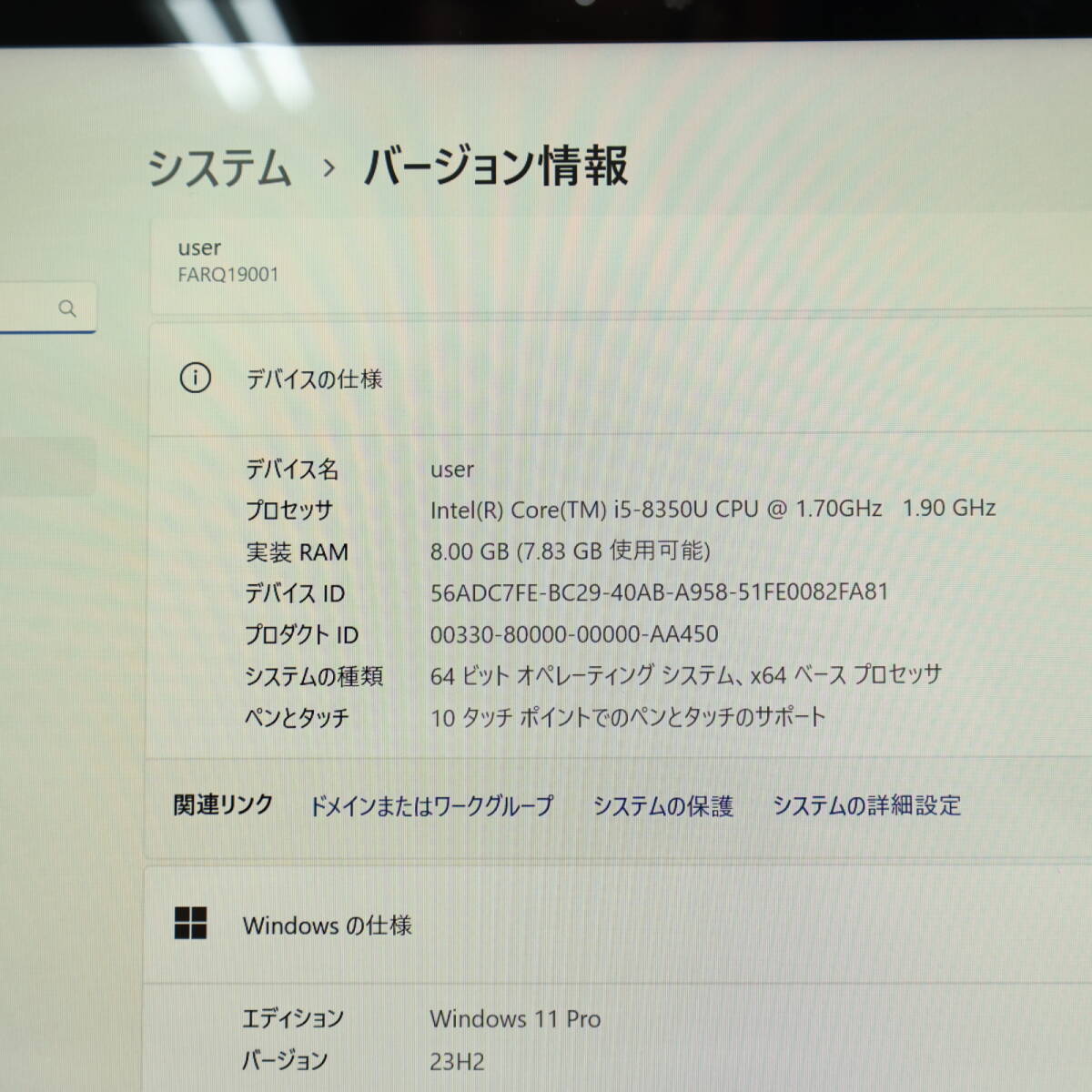Click the 関連リンク label
The height and width of the screenshot is (1092, 1092).
223,805
